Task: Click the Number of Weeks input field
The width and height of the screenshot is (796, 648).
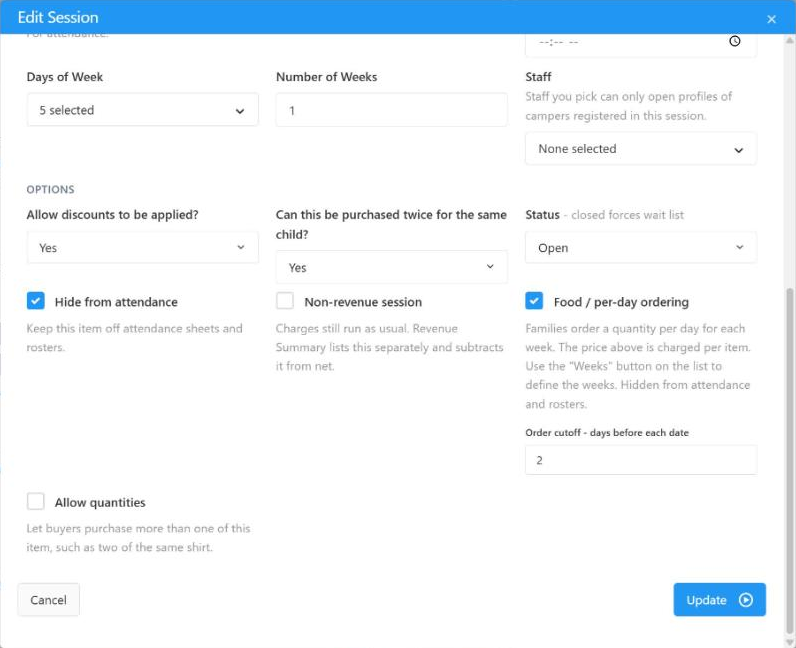Action: (391, 110)
